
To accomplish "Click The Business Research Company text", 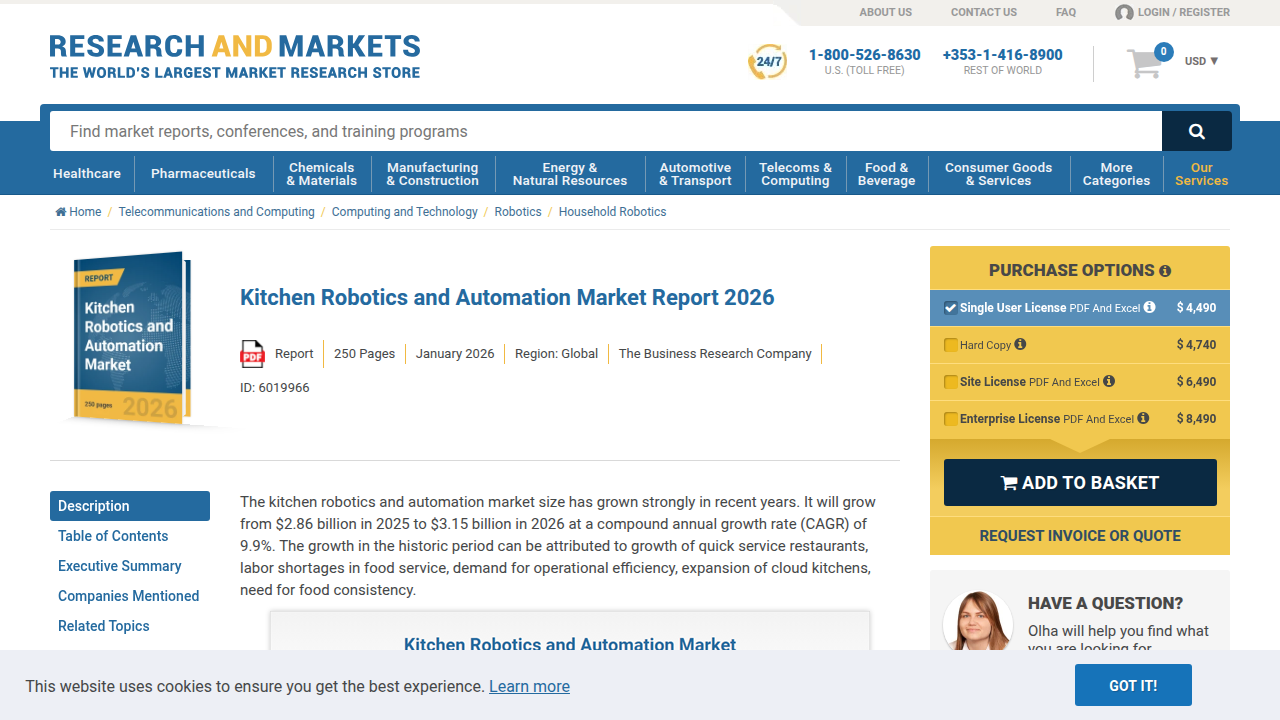I will pyautogui.click(x=715, y=354).
